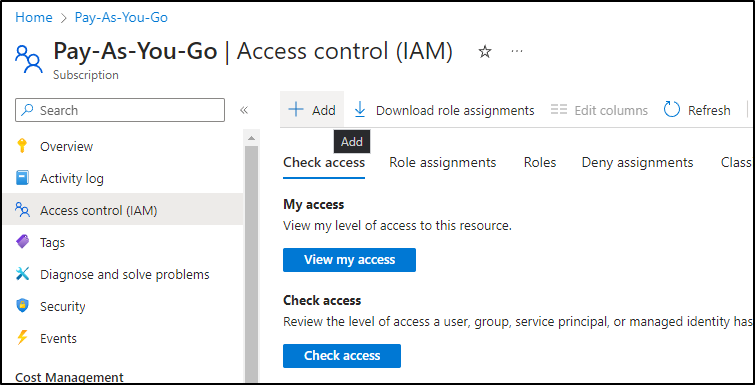
Task: Click the Download role assignments arrow icon
Action: tap(360, 110)
